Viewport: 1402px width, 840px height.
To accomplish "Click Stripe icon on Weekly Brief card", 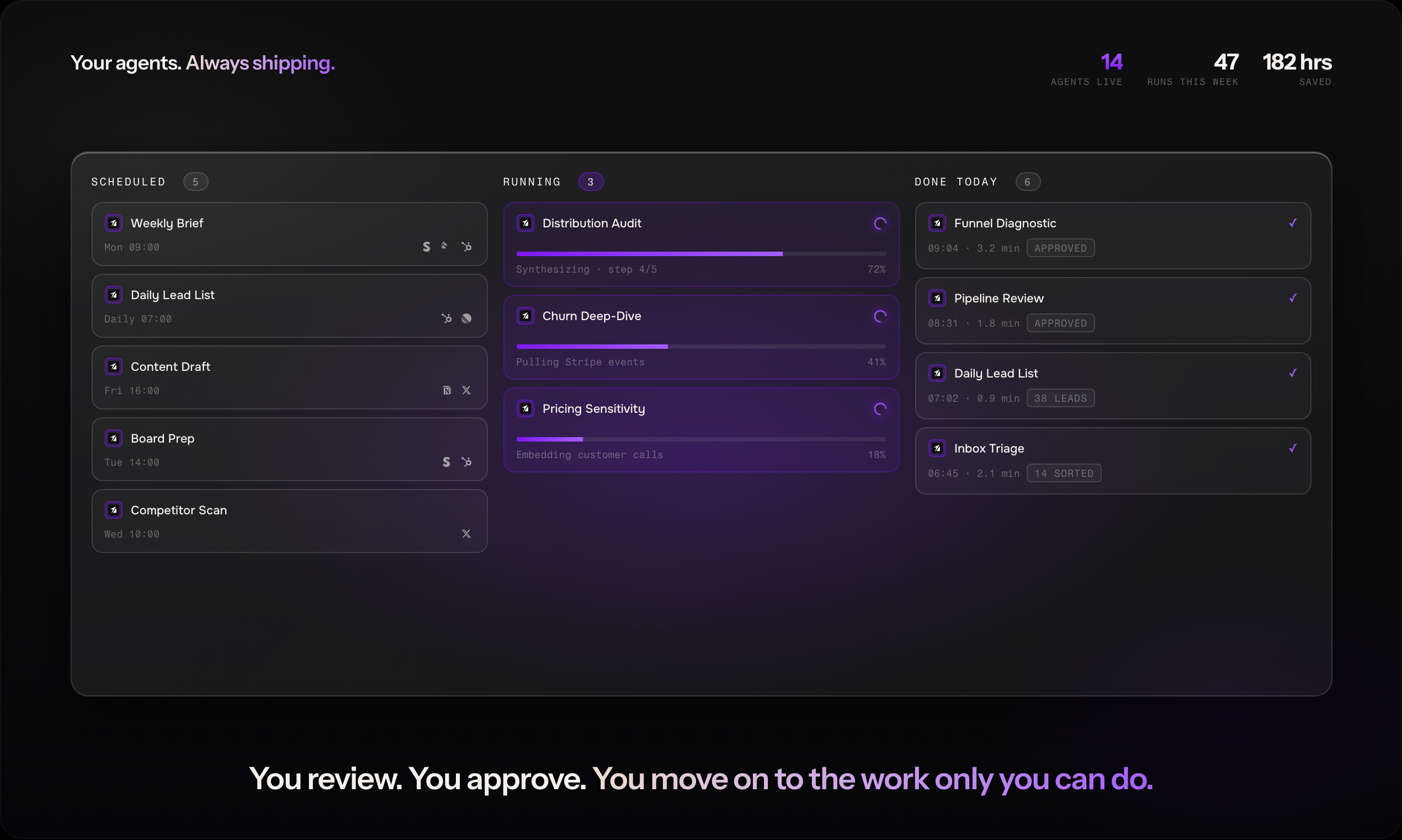I will point(426,247).
